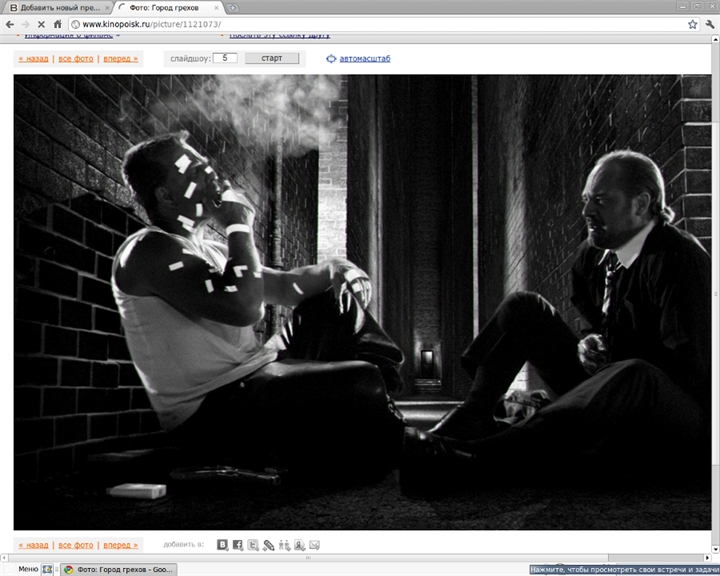Open the bottom 'все фото' link
The image size is (720, 576).
coord(76,545)
